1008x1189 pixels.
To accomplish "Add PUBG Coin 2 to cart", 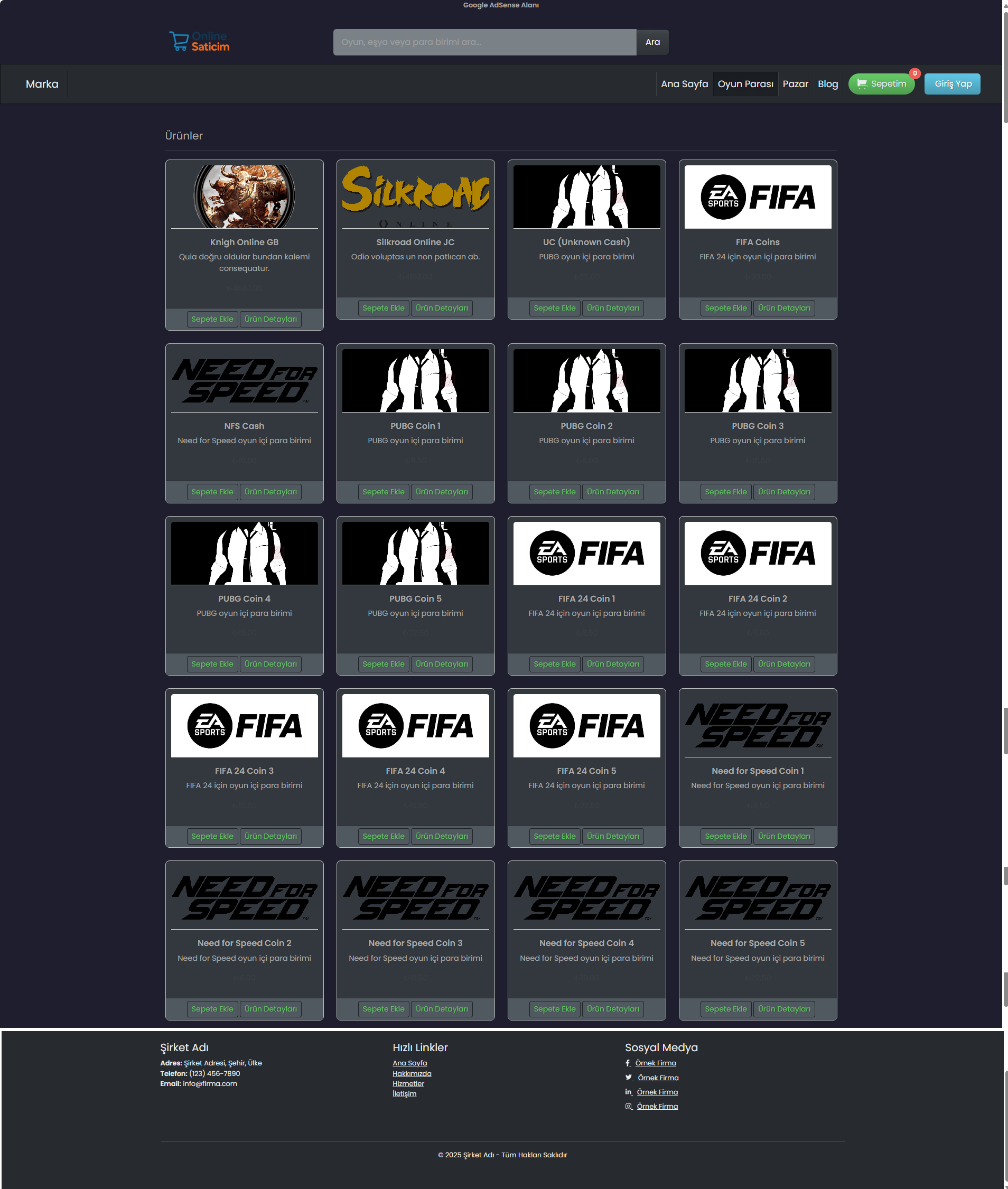I will pos(555,492).
